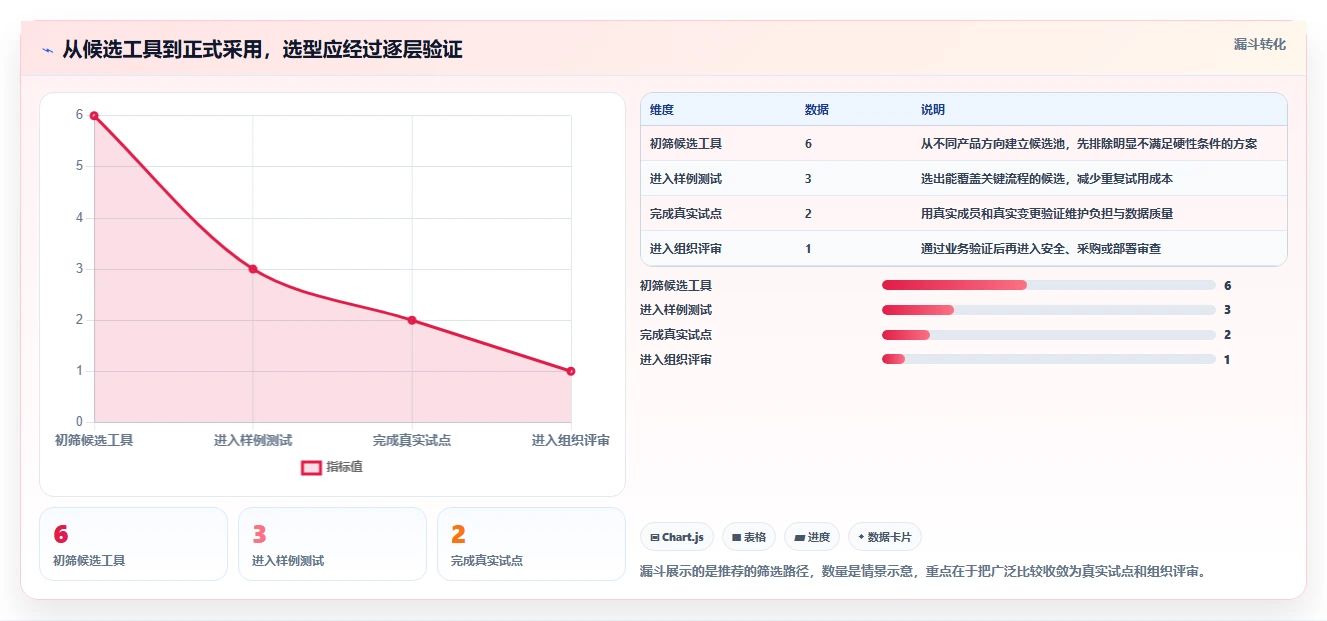Click the 进入组织评审 progress bar
The height and width of the screenshot is (621, 1327).
point(1049,359)
